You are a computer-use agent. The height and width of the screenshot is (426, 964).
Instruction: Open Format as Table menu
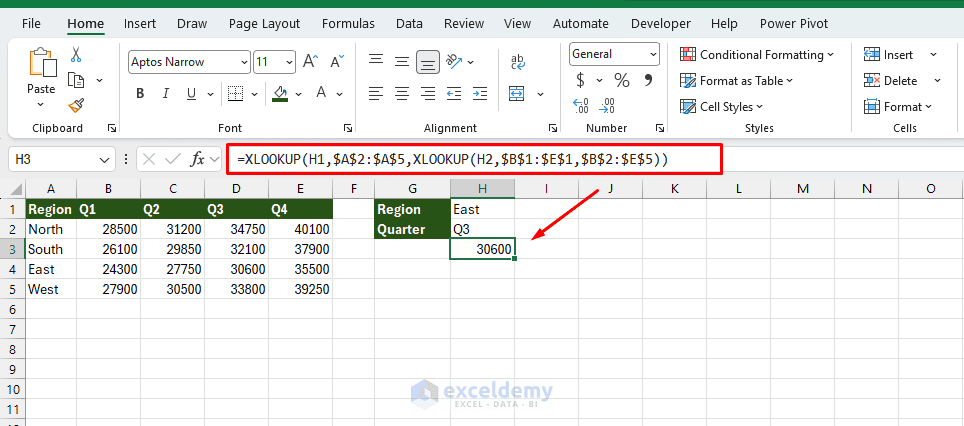coord(737,81)
